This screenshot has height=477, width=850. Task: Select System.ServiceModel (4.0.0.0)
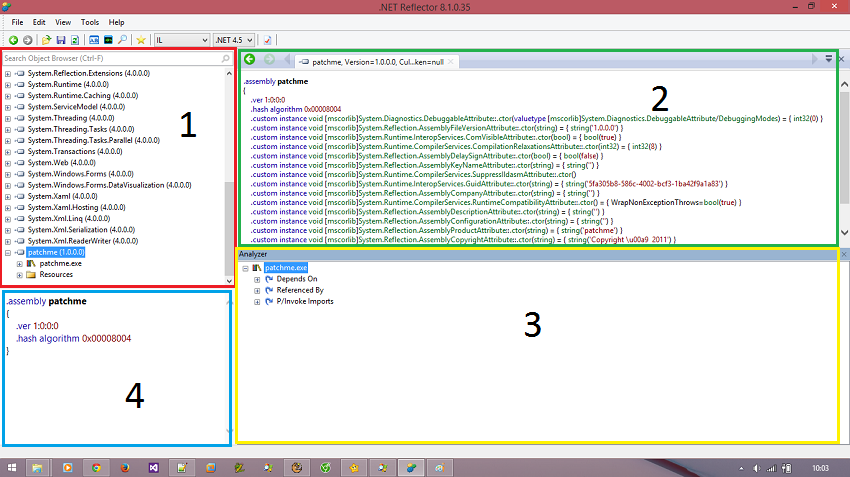pyautogui.click(x=76, y=107)
